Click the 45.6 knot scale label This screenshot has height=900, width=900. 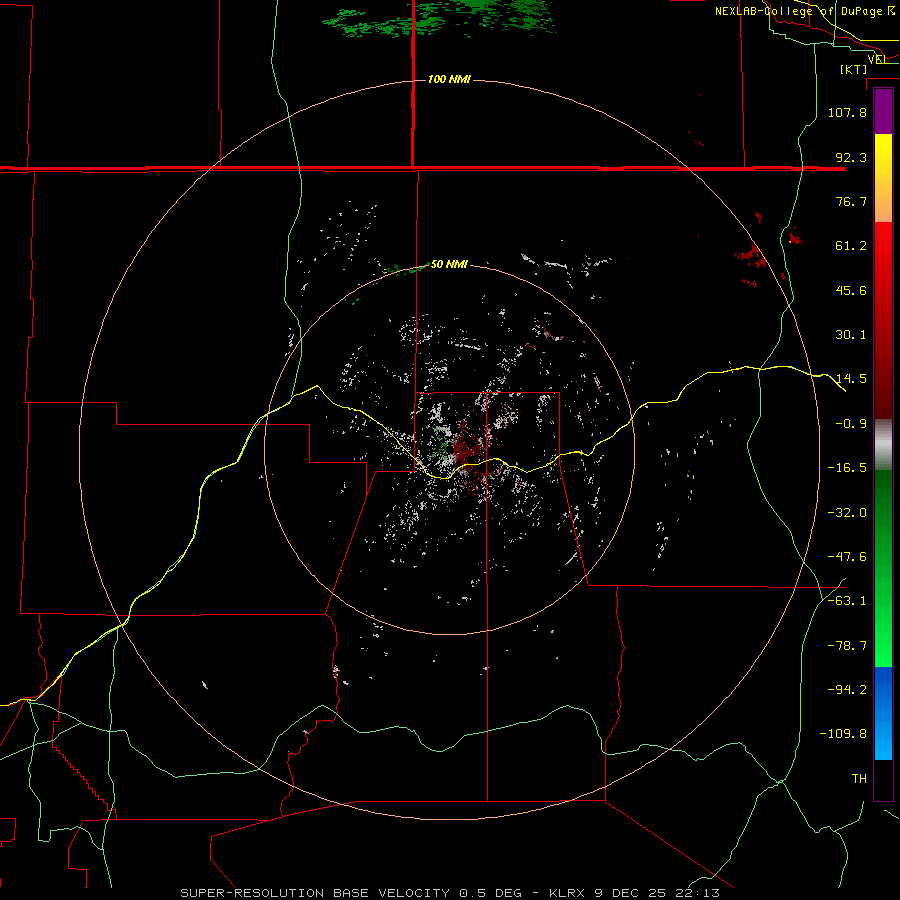click(x=851, y=290)
